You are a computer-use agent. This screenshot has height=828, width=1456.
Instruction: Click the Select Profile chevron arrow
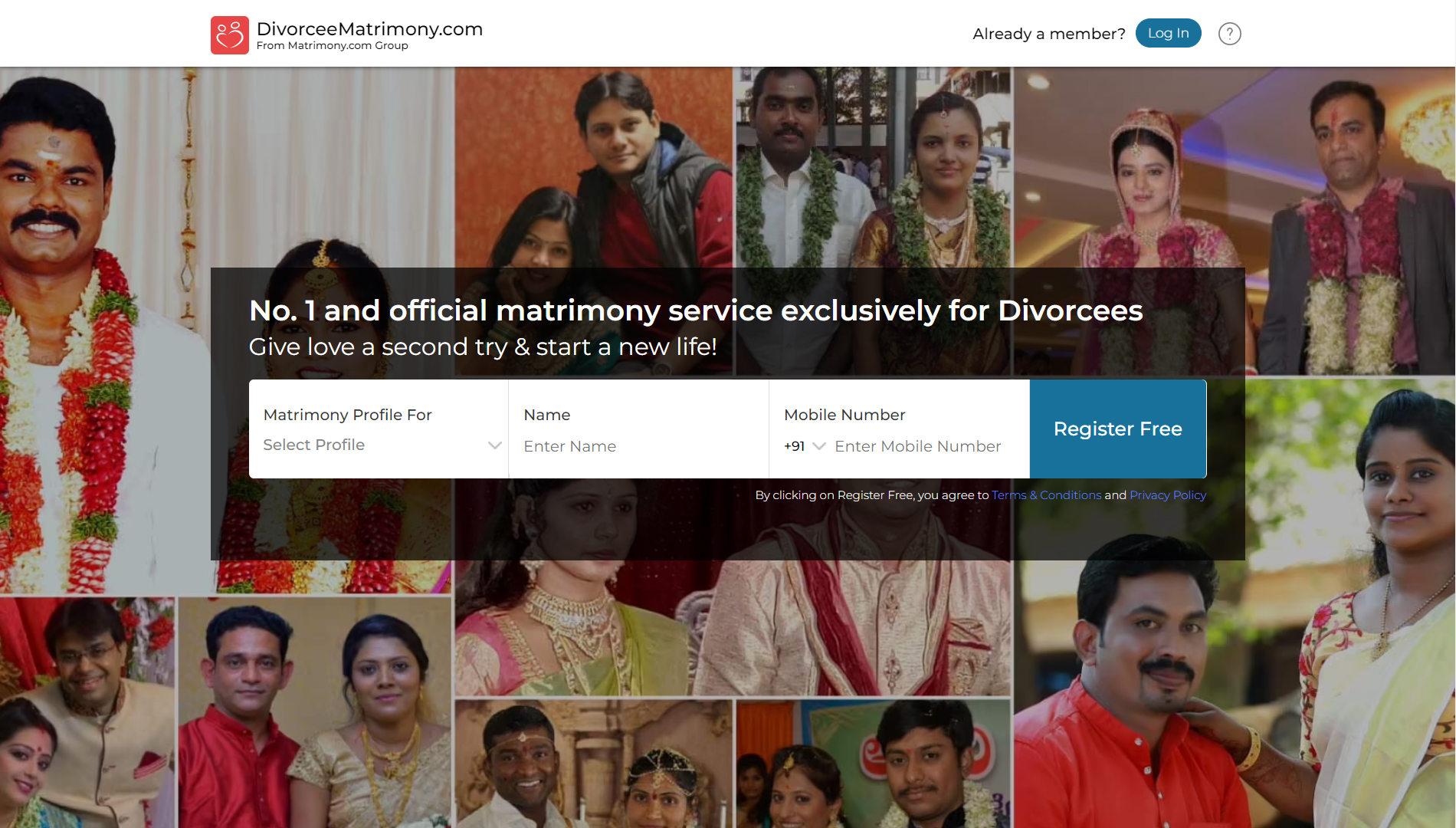(495, 445)
